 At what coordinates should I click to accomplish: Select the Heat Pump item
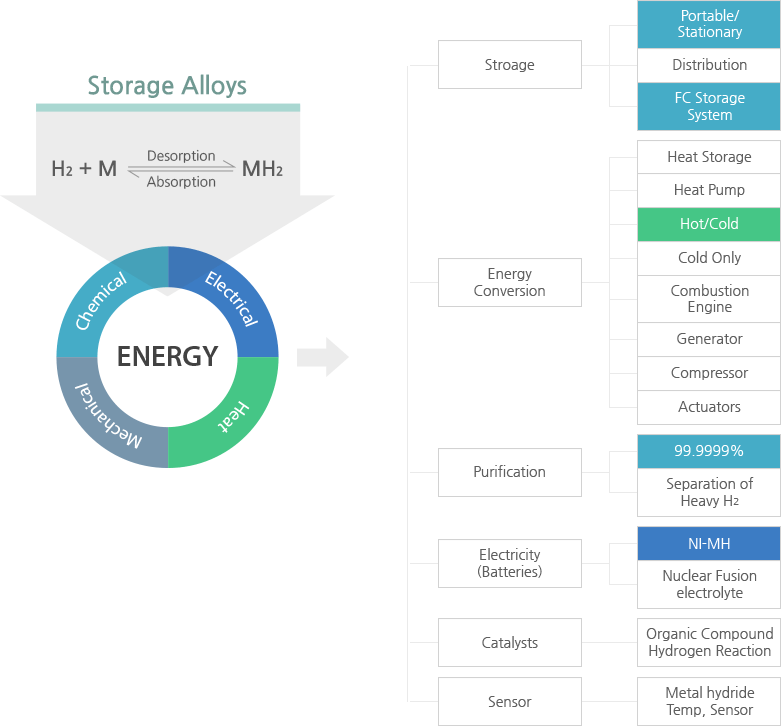[709, 190]
